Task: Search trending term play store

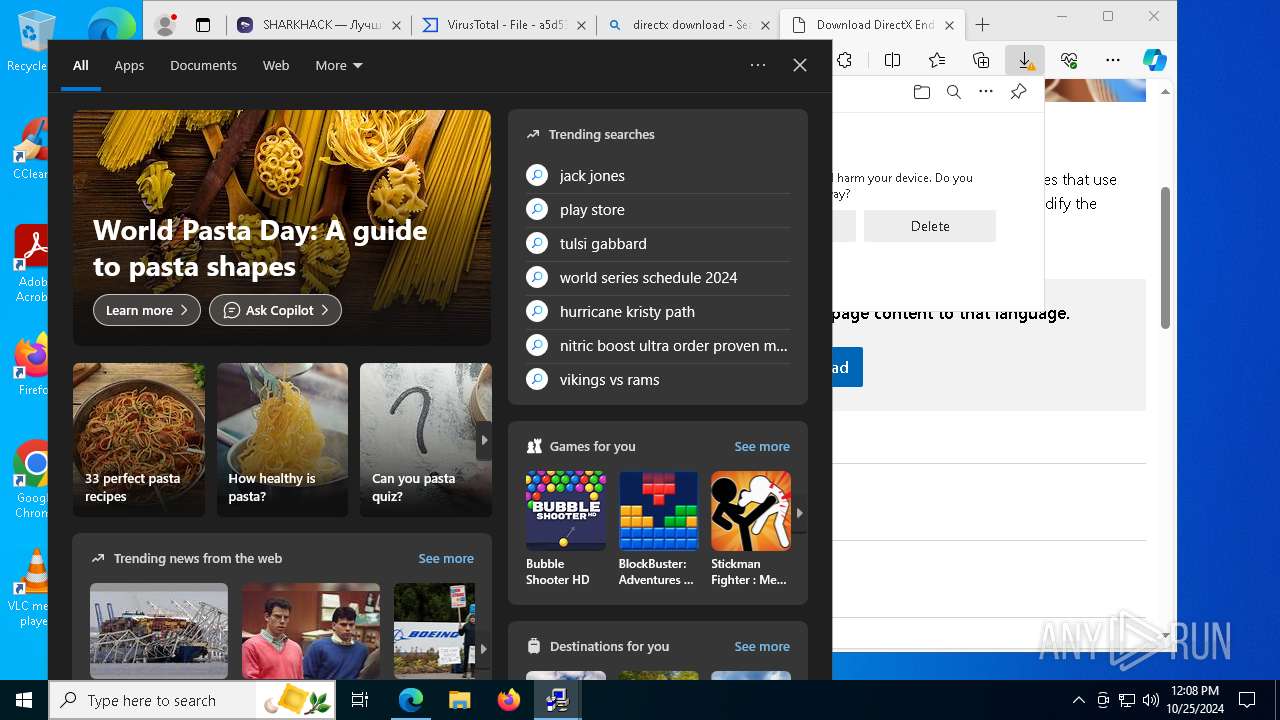Action: [658, 210]
